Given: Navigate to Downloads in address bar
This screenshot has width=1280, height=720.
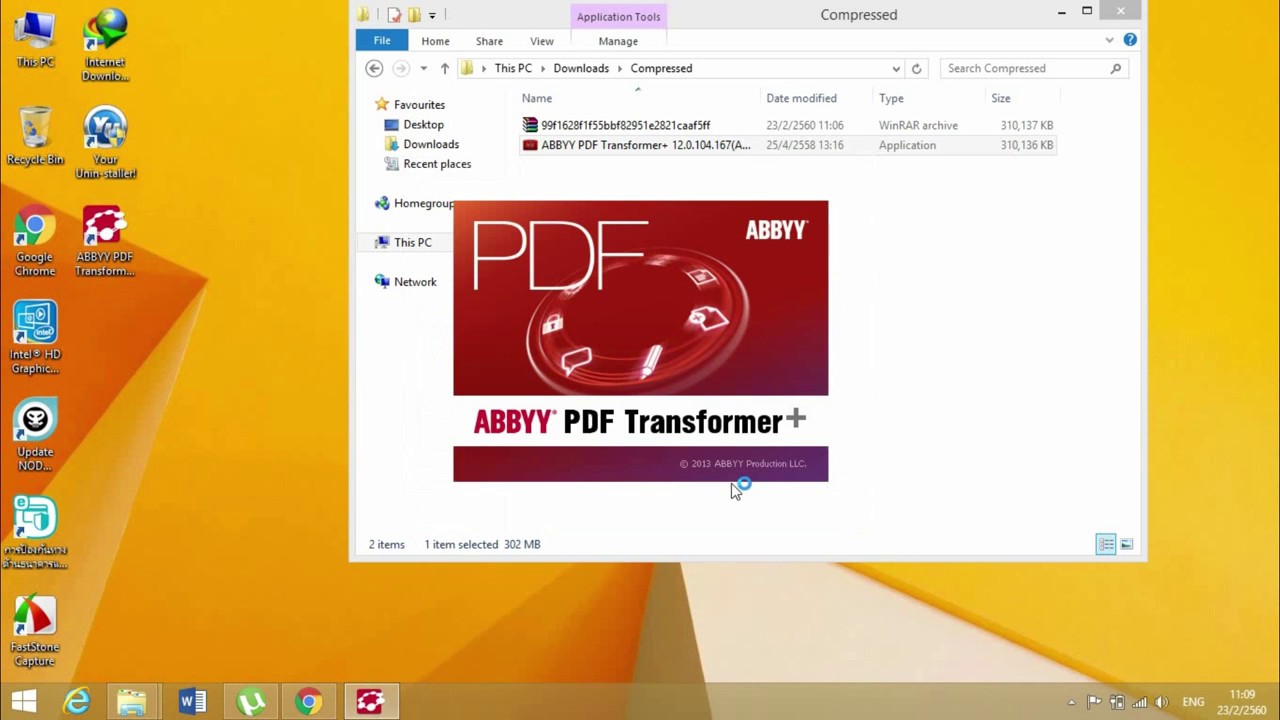Looking at the screenshot, I should pos(581,68).
